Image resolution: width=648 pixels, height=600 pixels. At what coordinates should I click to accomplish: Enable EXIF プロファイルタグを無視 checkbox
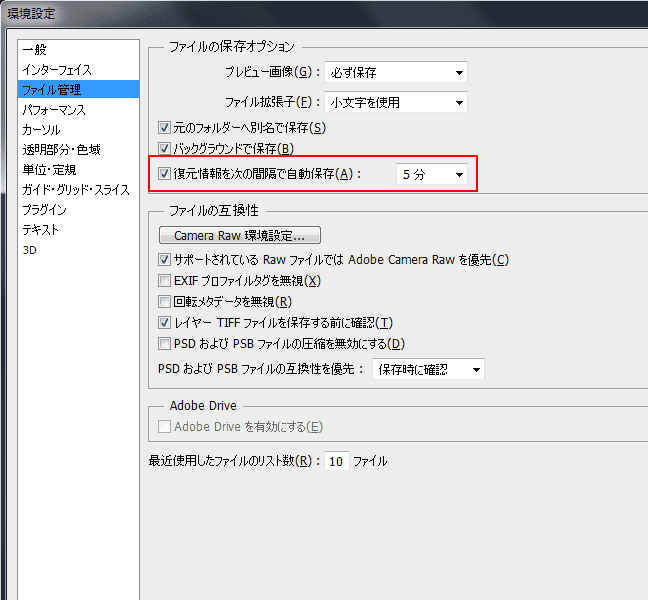(x=166, y=281)
